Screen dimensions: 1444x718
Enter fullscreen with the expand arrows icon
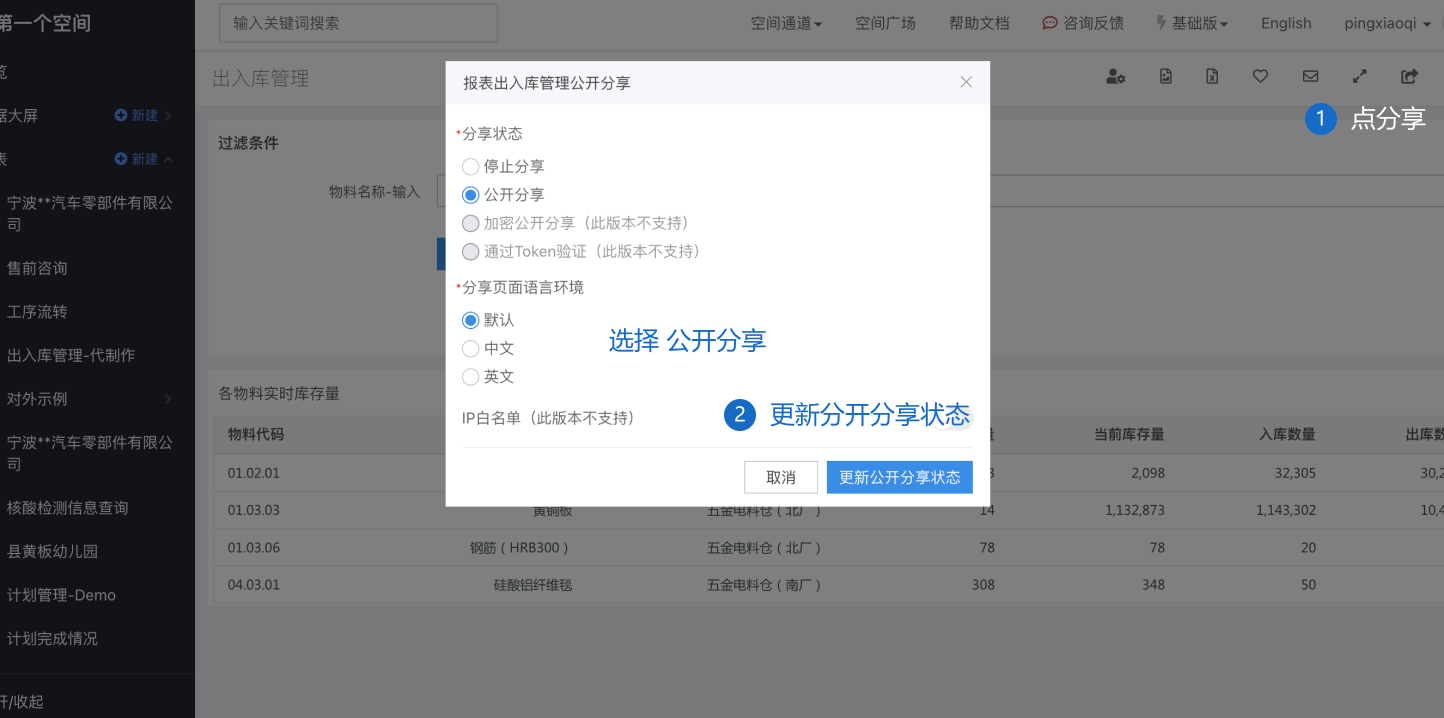[x=1360, y=76]
